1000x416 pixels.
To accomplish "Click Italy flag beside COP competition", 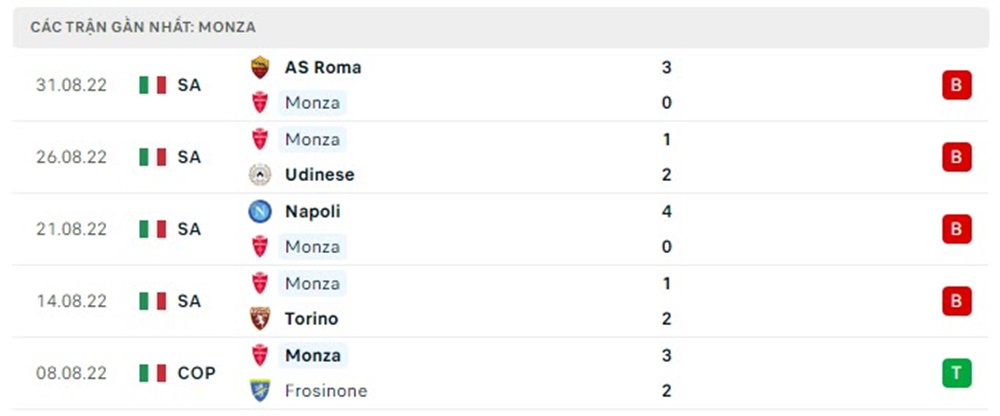I will (x=153, y=373).
